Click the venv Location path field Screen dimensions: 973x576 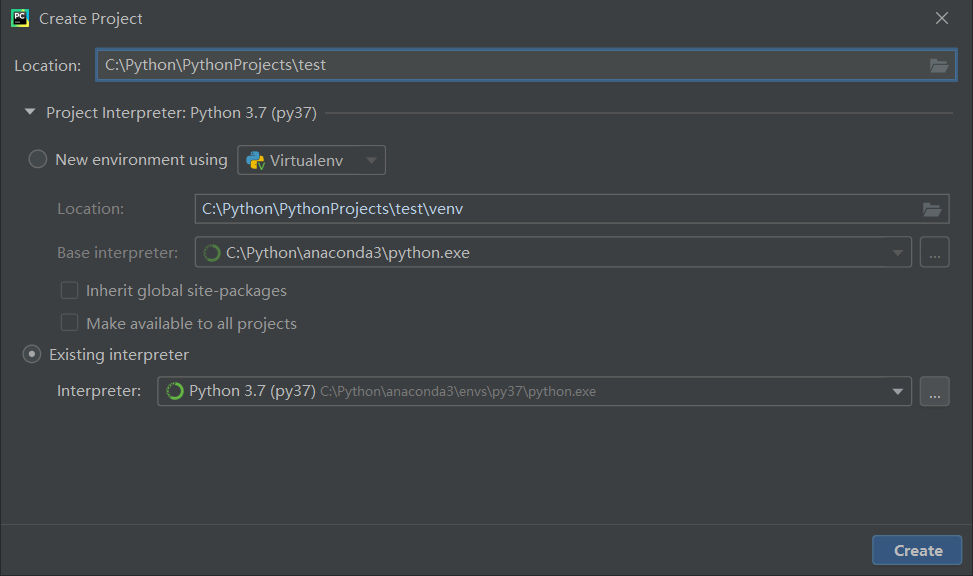[572, 209]
